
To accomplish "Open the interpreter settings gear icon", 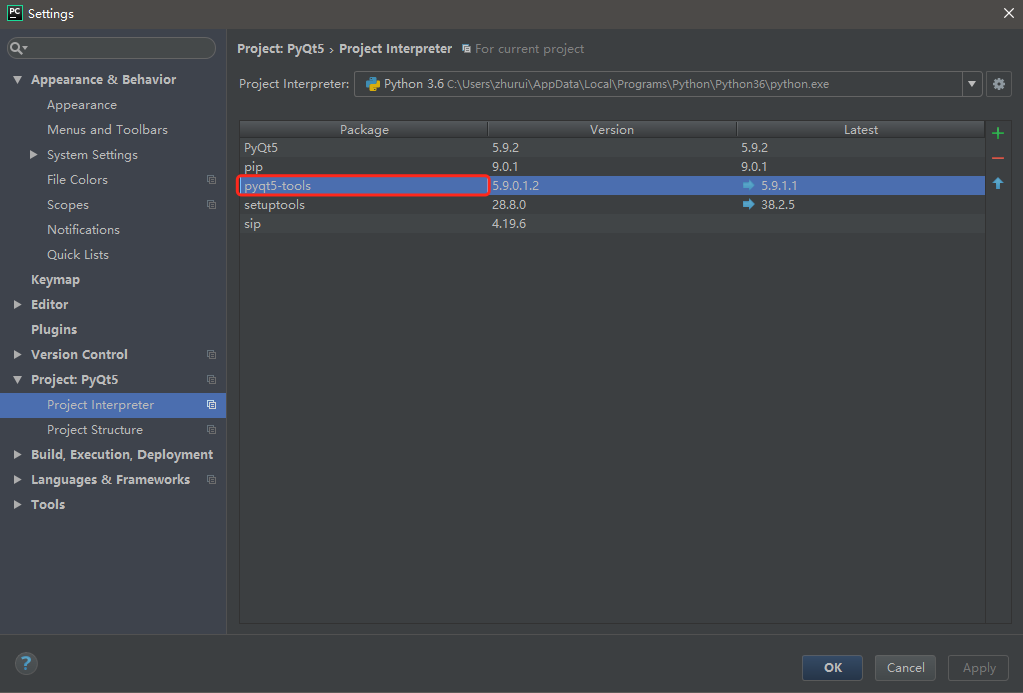I will pos(998,84).
